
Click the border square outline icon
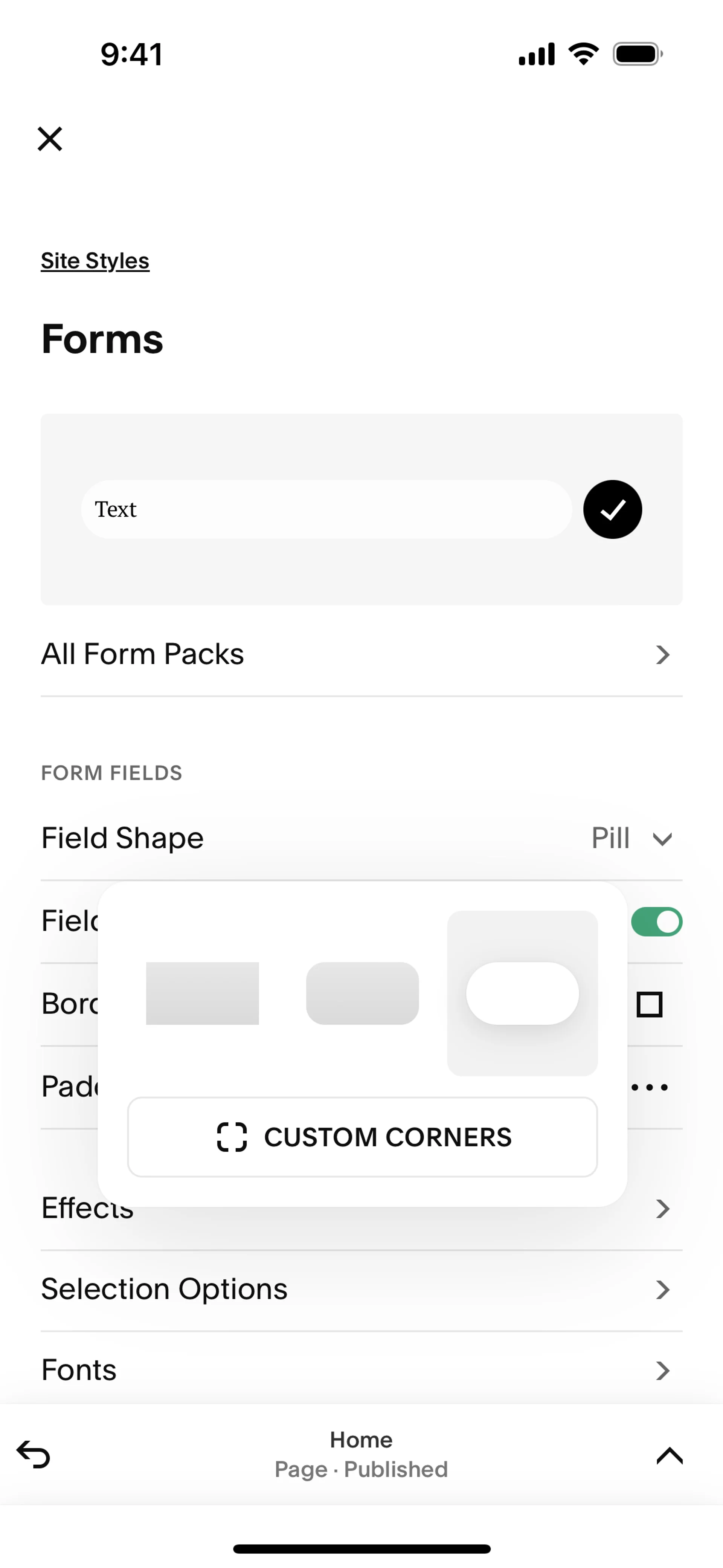tap(649, 1004)
